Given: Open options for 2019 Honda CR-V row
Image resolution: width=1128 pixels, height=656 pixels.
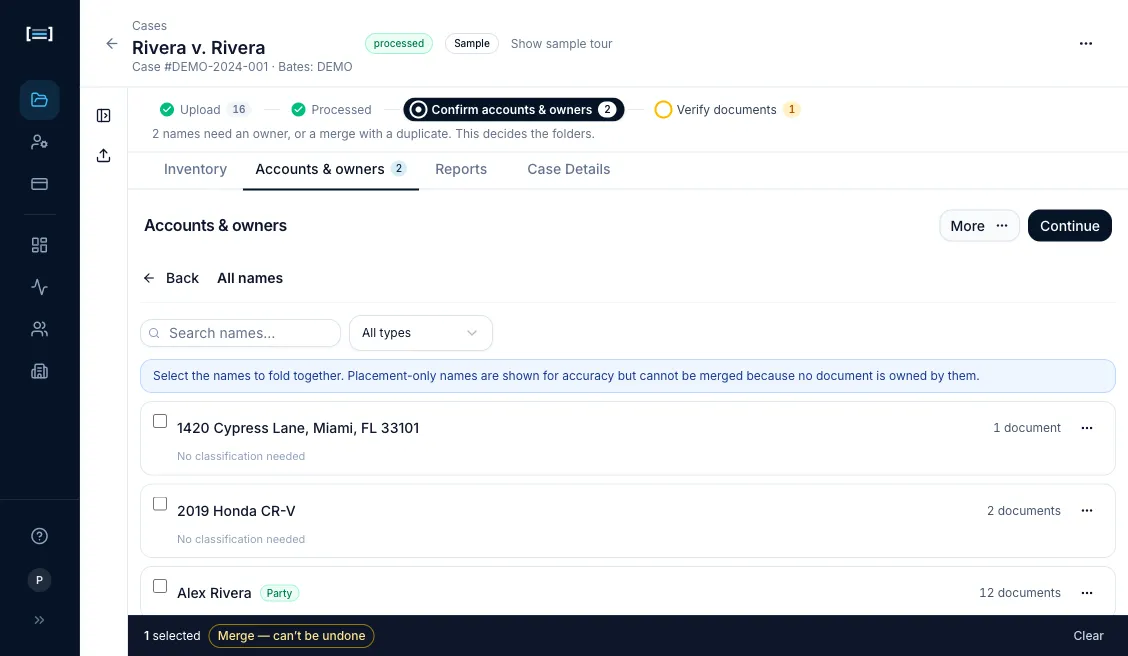Looking at the screenshot, I should point(1087,511).
